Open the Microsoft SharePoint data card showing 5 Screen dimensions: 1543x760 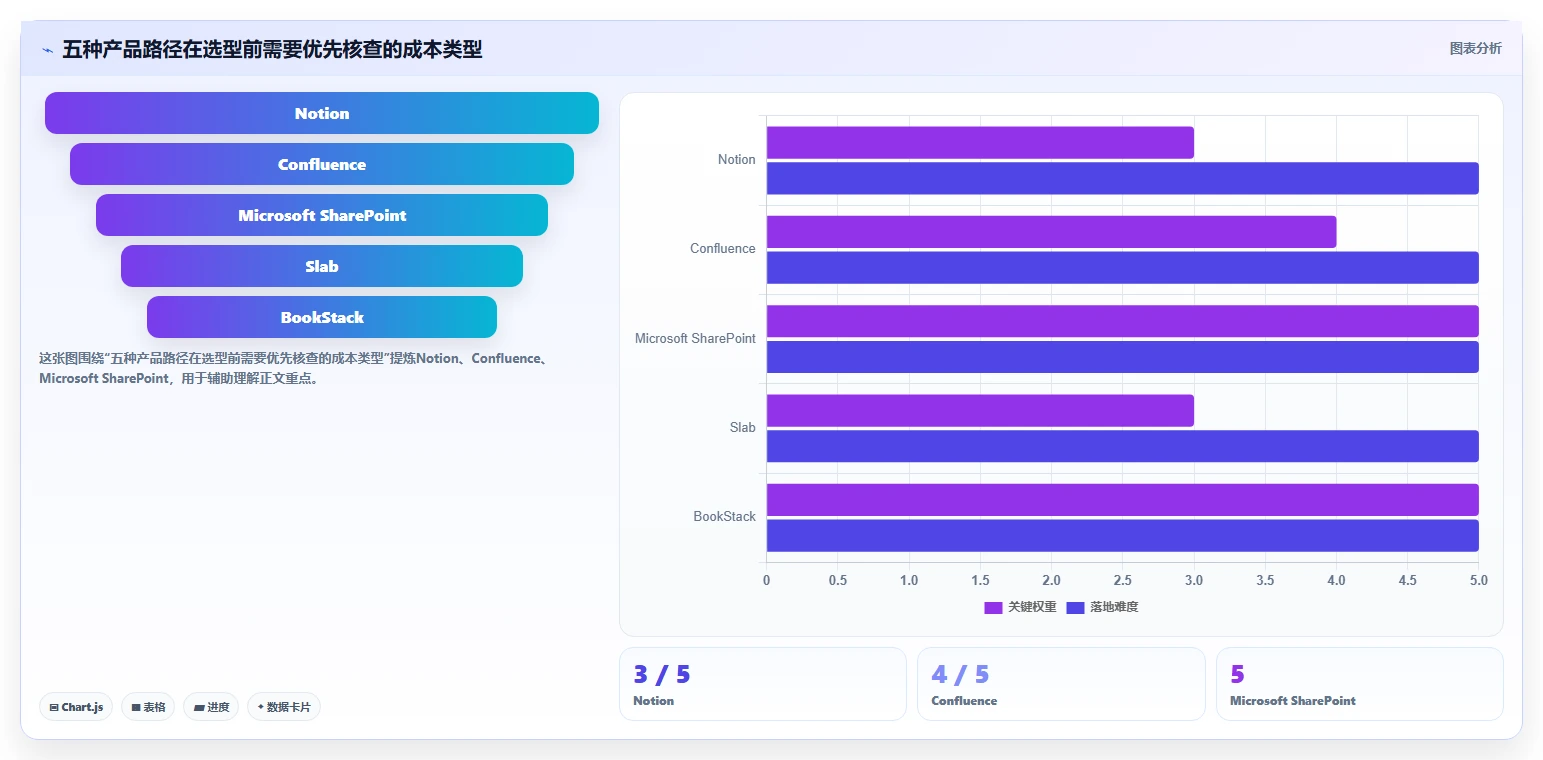click(x=1359, y=684)
